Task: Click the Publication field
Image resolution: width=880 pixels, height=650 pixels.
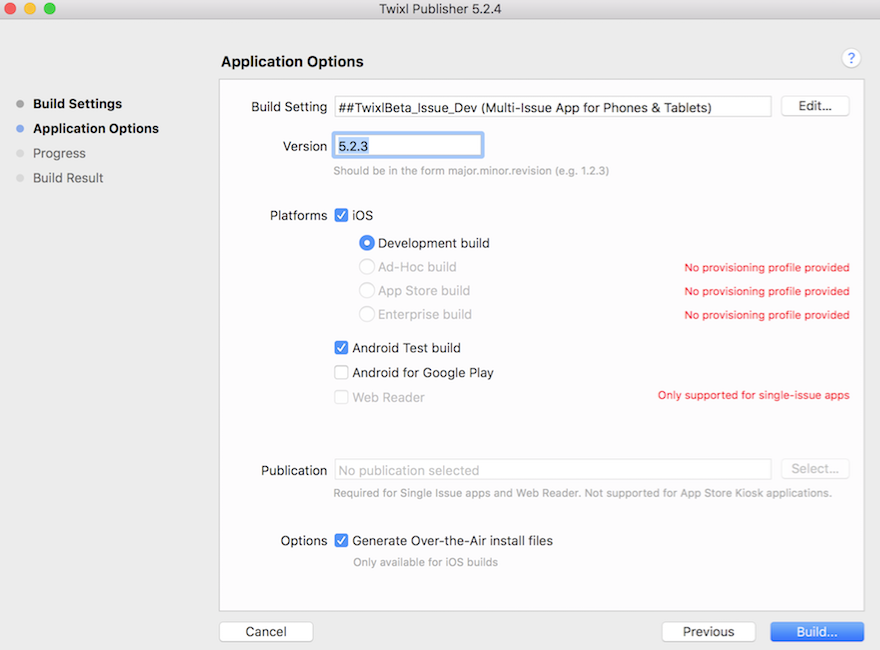Action: click(553, 470)
